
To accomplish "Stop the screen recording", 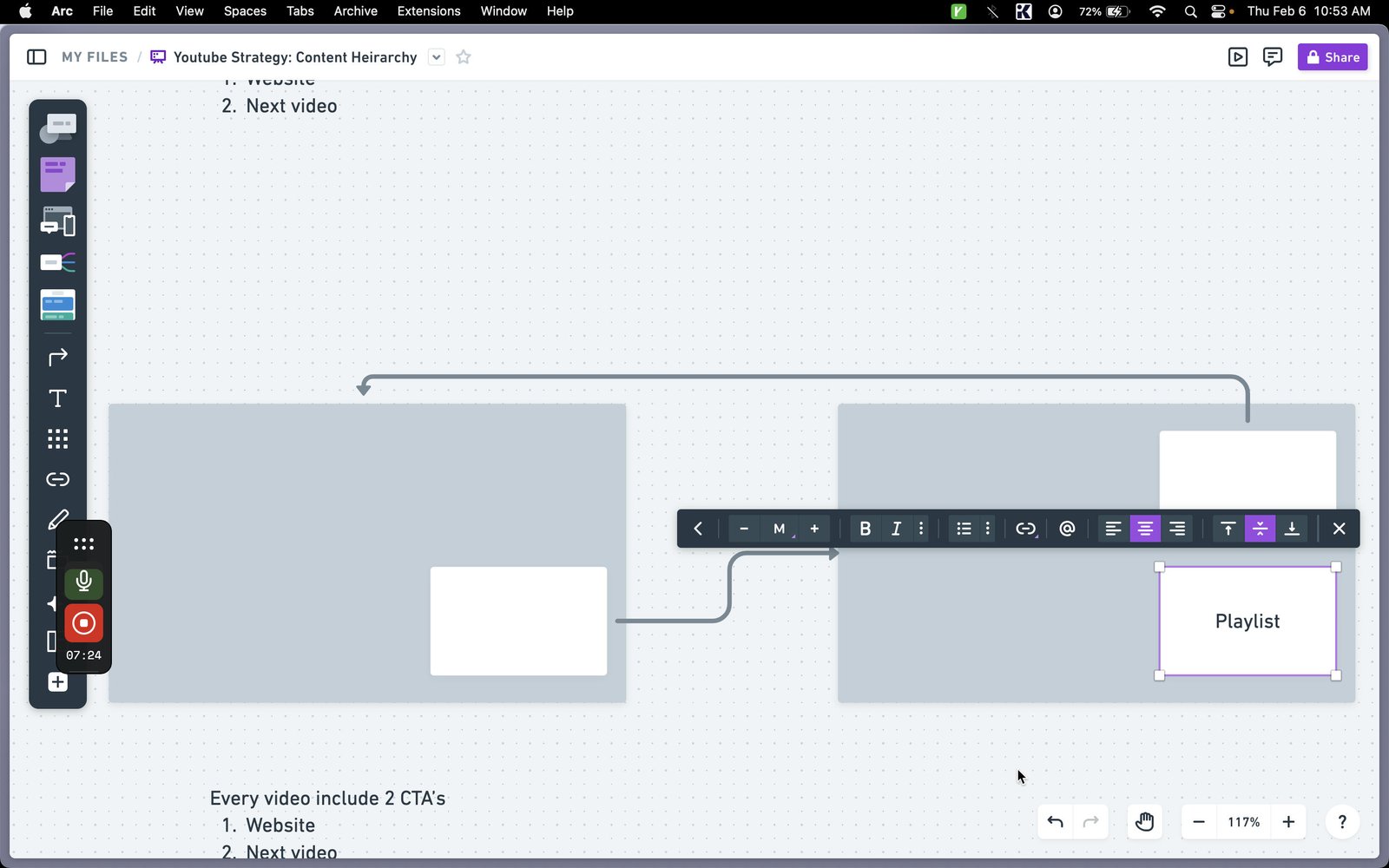I will [x=83, y=623].
